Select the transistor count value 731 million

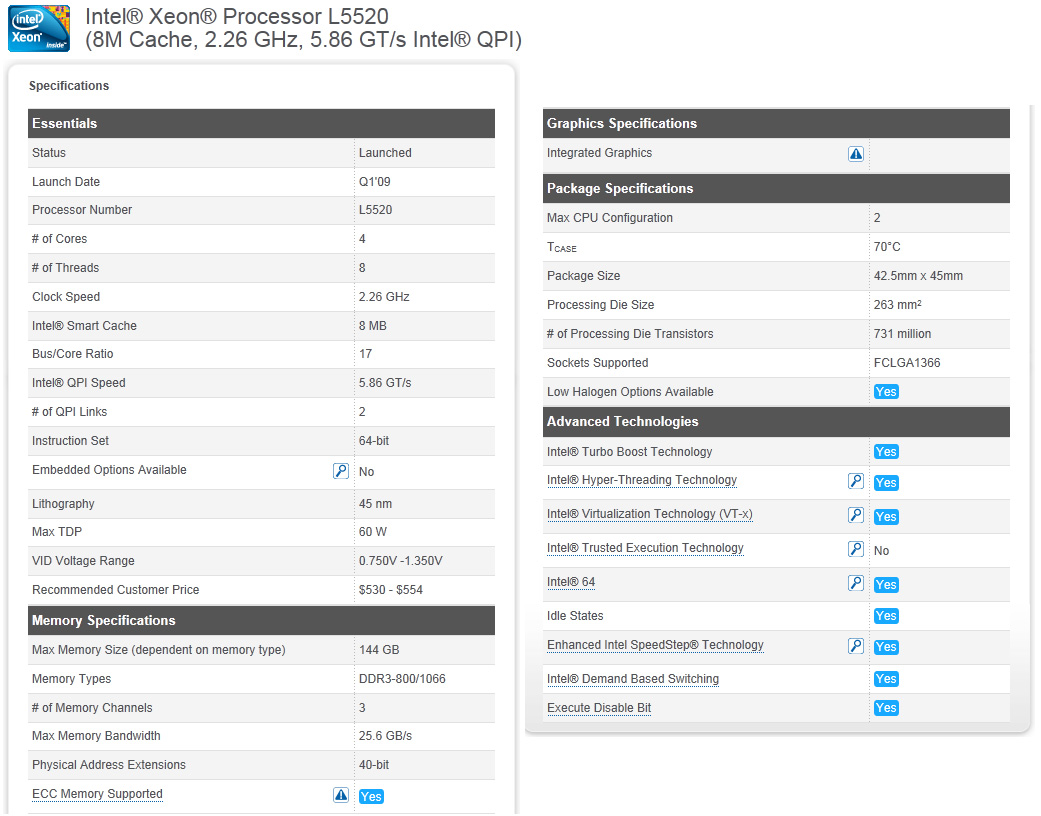(903, 334)
